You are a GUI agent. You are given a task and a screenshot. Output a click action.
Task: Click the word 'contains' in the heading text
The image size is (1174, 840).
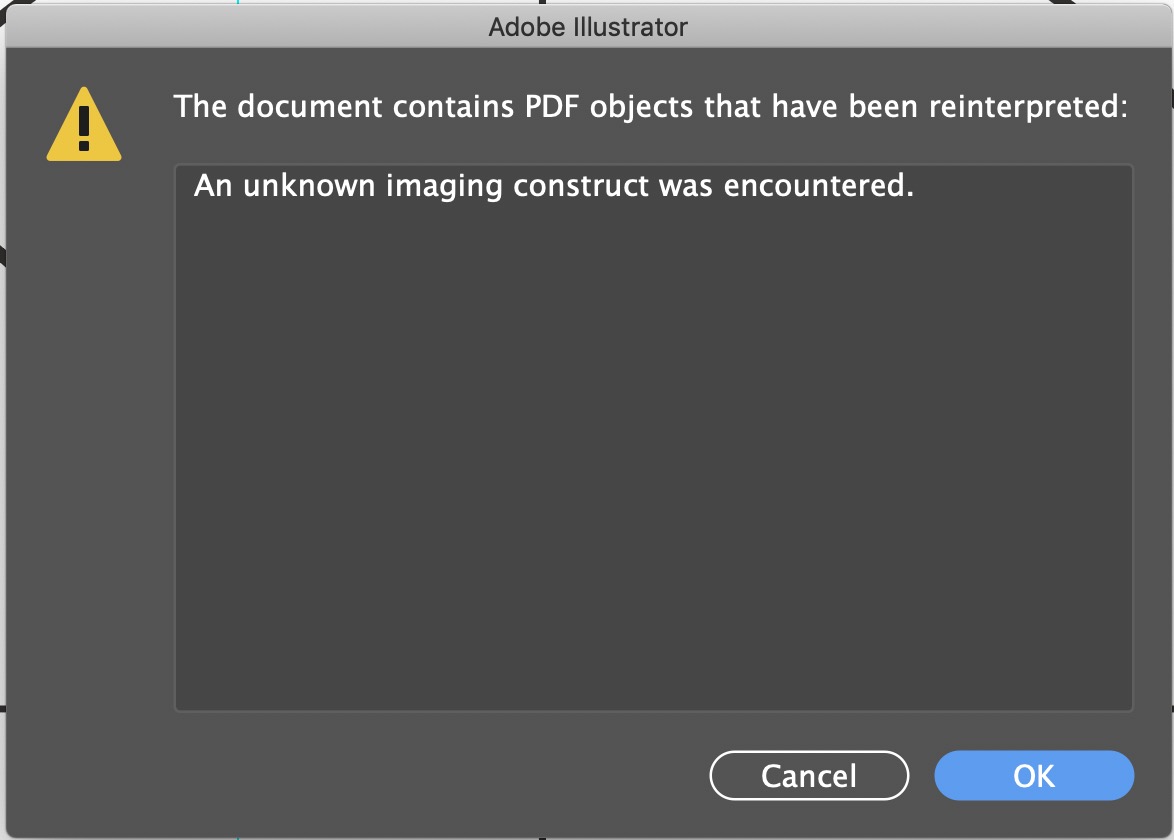(x=452, y=106)
